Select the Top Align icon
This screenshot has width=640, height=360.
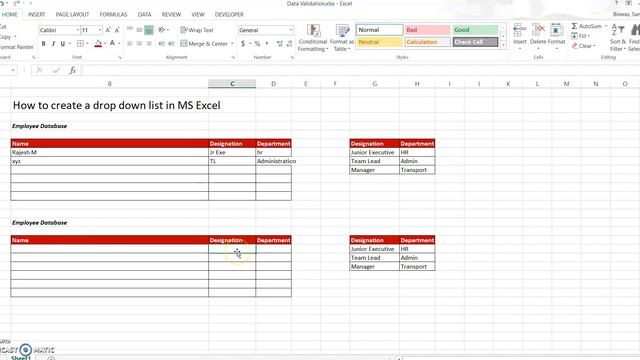pyautogui.click(x=130, y=30)
